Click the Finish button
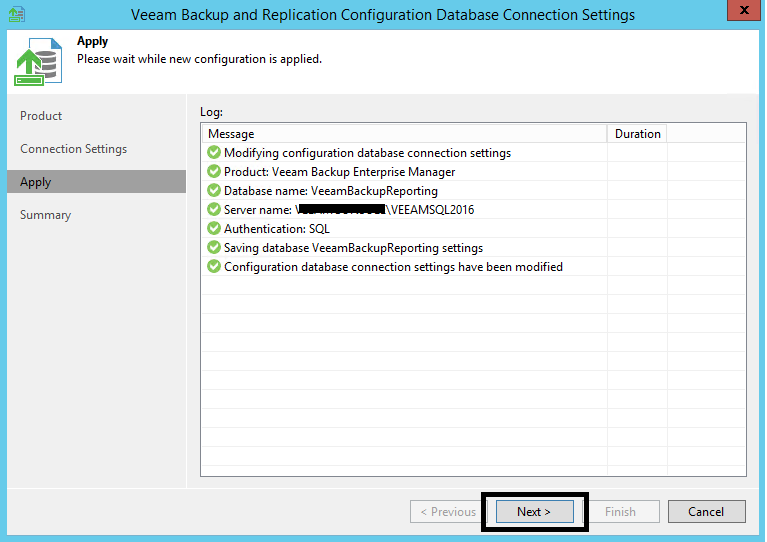The width and height of the screenshot is (767, 542). (620, 512)
